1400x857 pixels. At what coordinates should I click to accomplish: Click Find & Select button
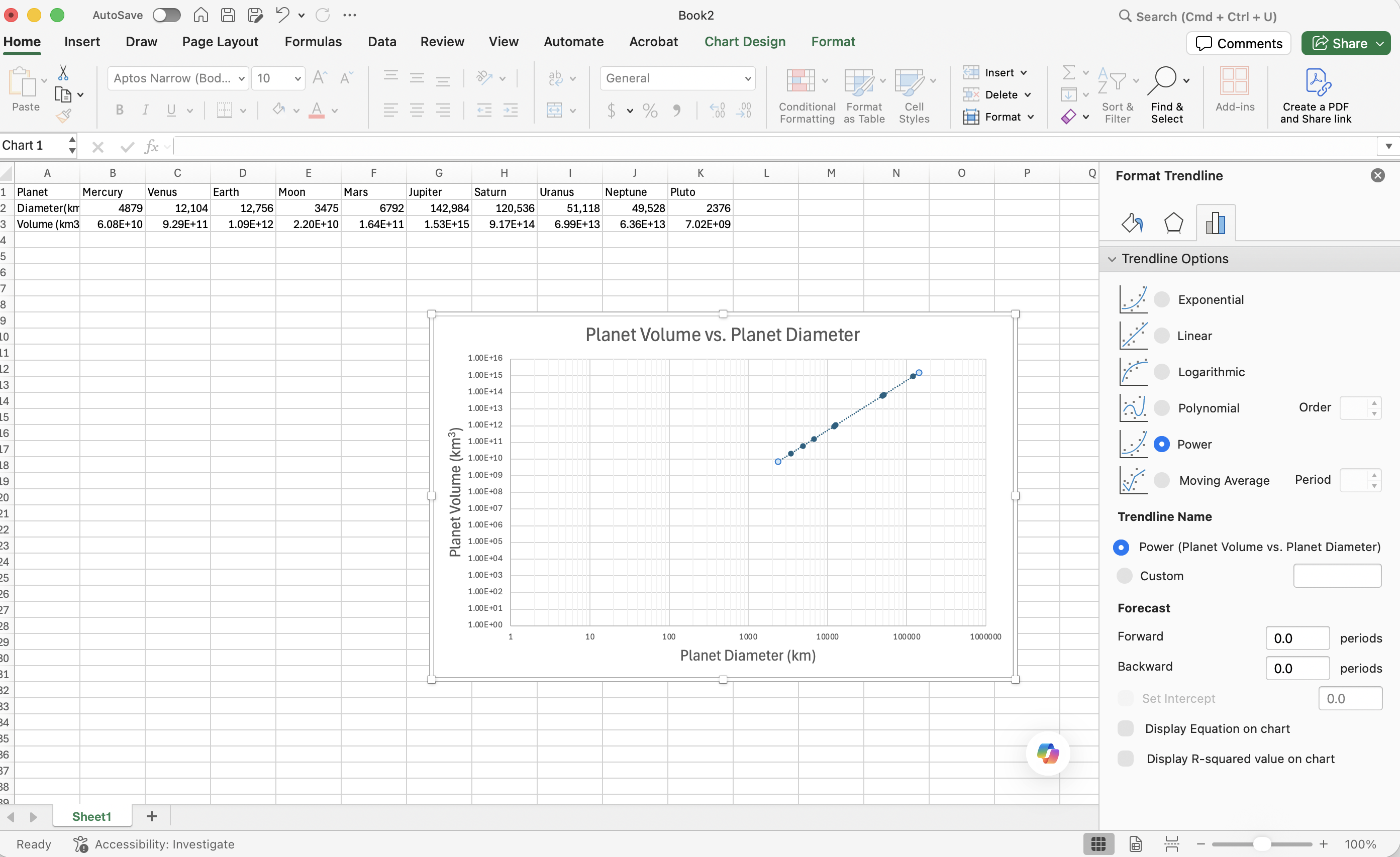click(1167, 95)
